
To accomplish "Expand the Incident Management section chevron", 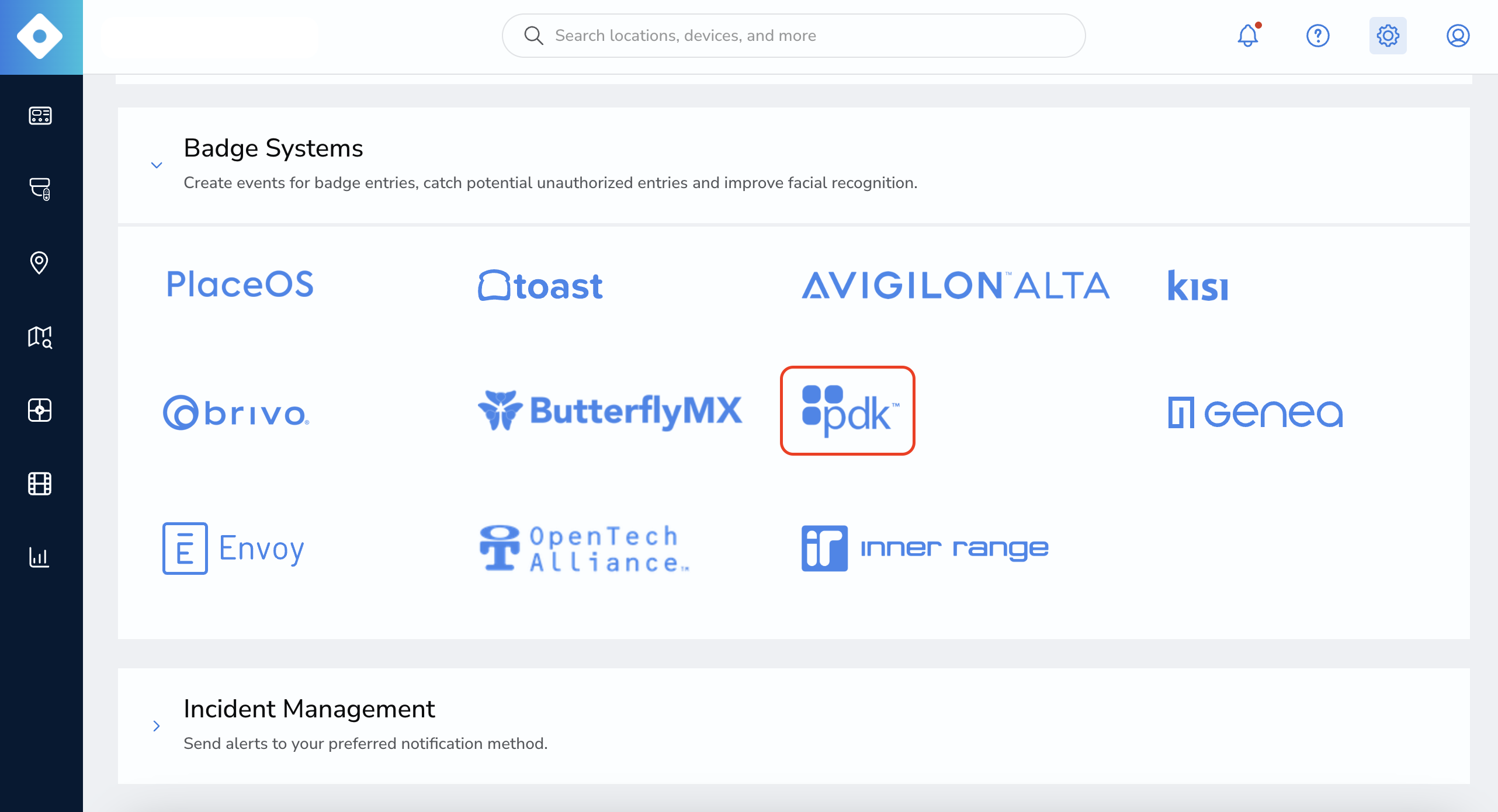I will click(x=157, y=726).
